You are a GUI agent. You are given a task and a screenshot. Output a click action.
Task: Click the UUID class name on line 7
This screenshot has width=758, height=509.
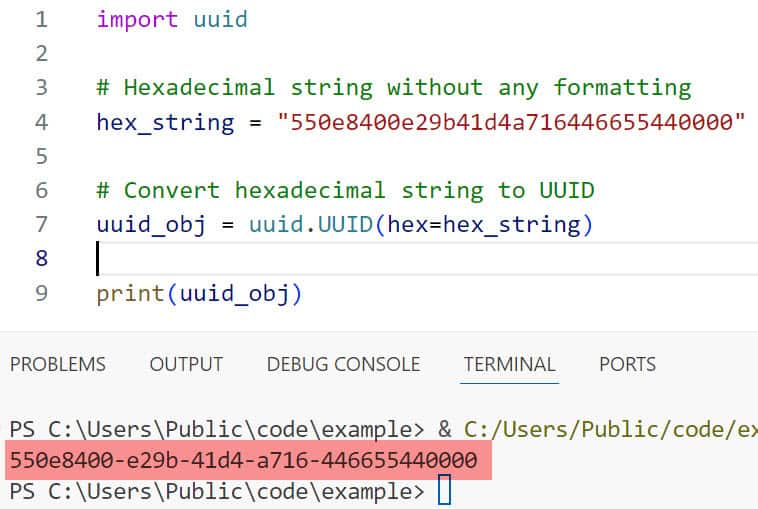(x=344, y=225)
